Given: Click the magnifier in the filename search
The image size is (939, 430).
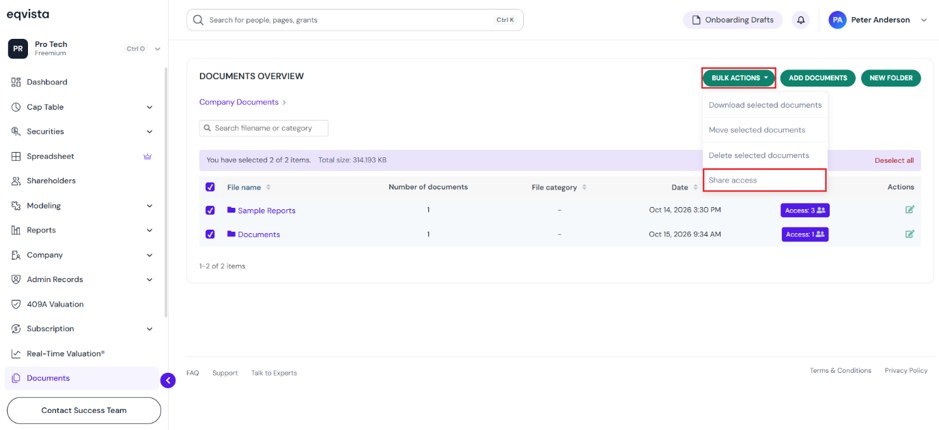Looking at the screenshot, I should pyautogui.click(x=208, y=128).
